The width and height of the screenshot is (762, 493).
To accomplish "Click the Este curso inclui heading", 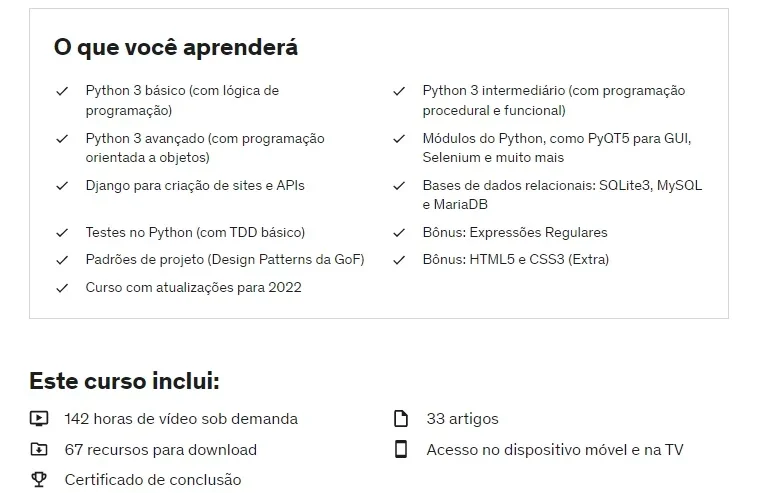I will coord(124,381).
